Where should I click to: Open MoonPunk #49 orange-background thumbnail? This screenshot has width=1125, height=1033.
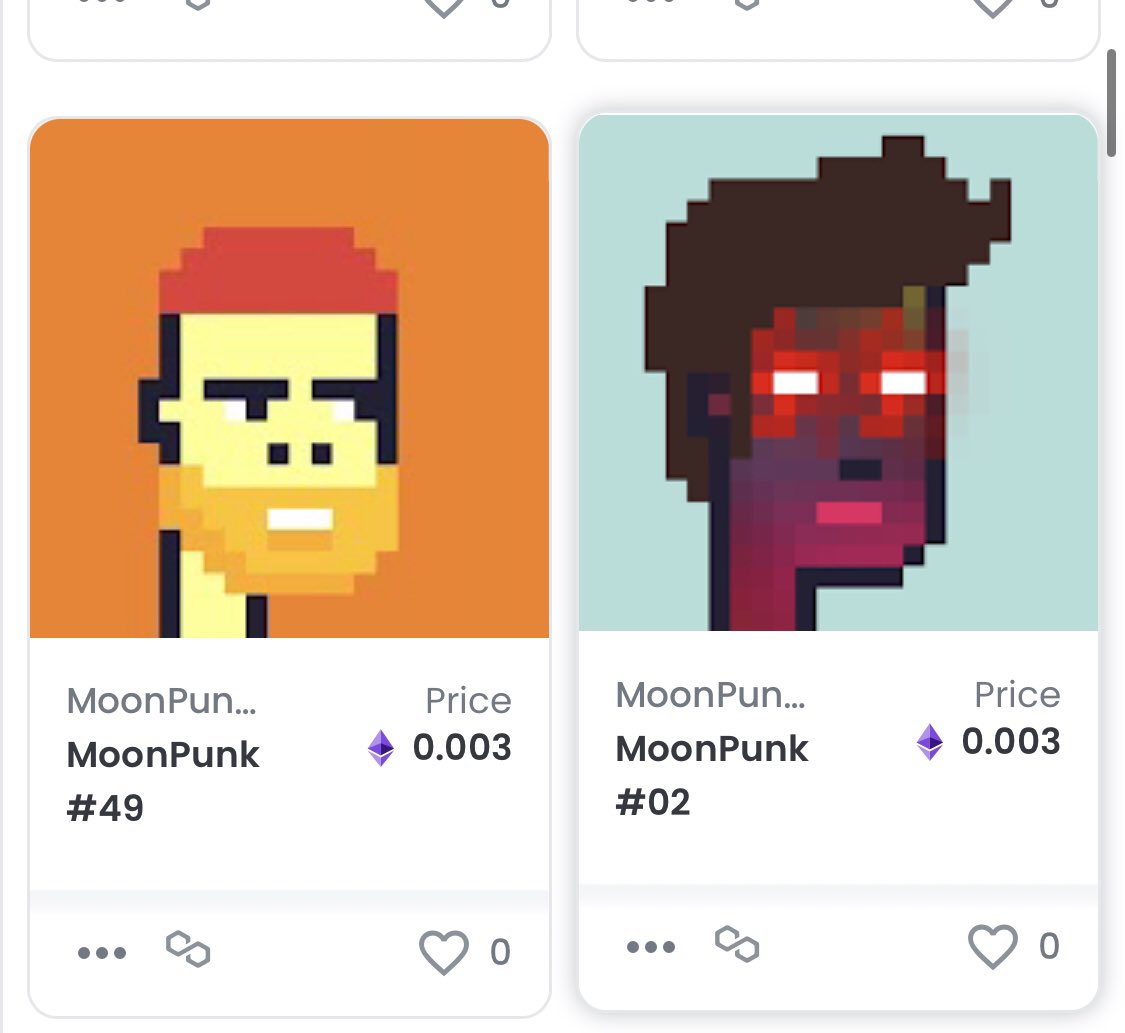pos(289,378)
